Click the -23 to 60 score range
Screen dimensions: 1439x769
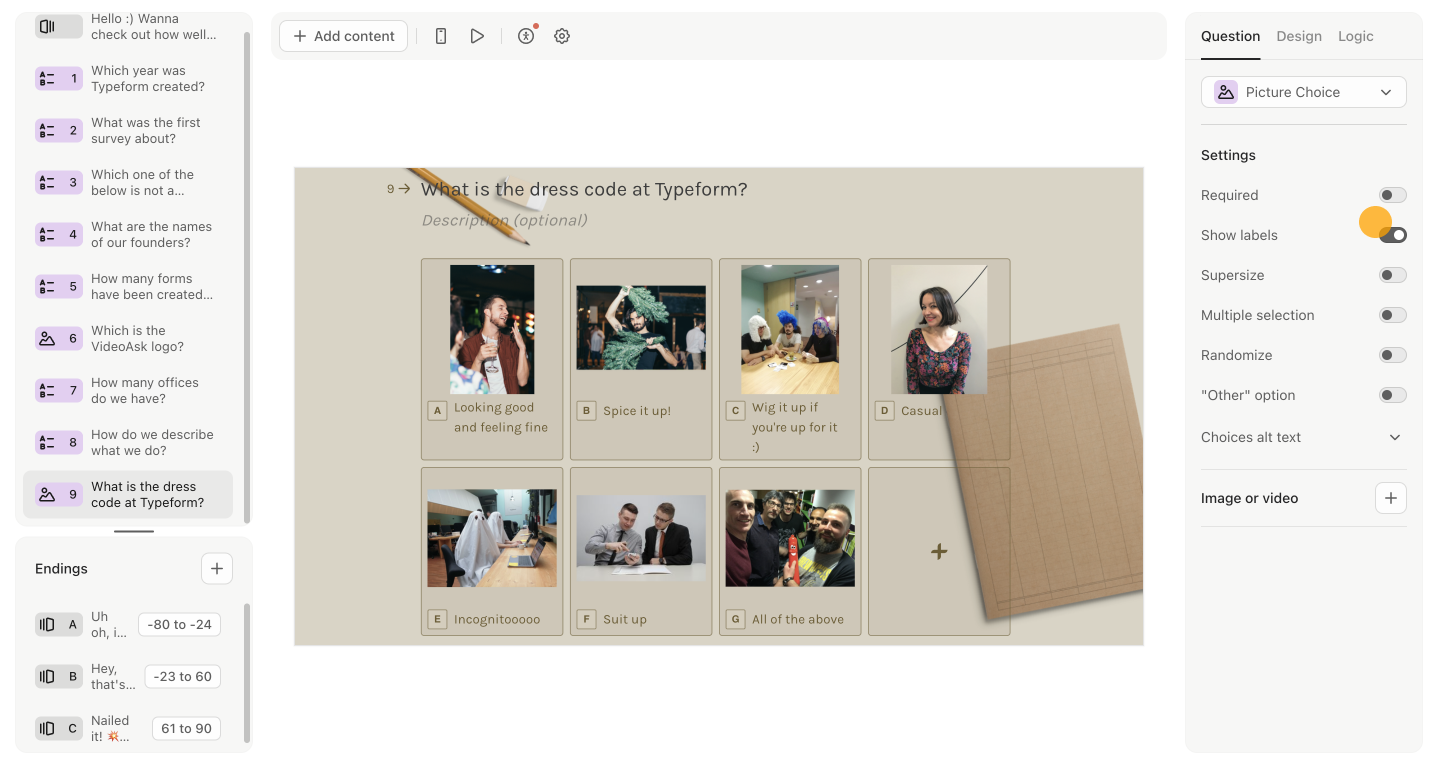183,677
